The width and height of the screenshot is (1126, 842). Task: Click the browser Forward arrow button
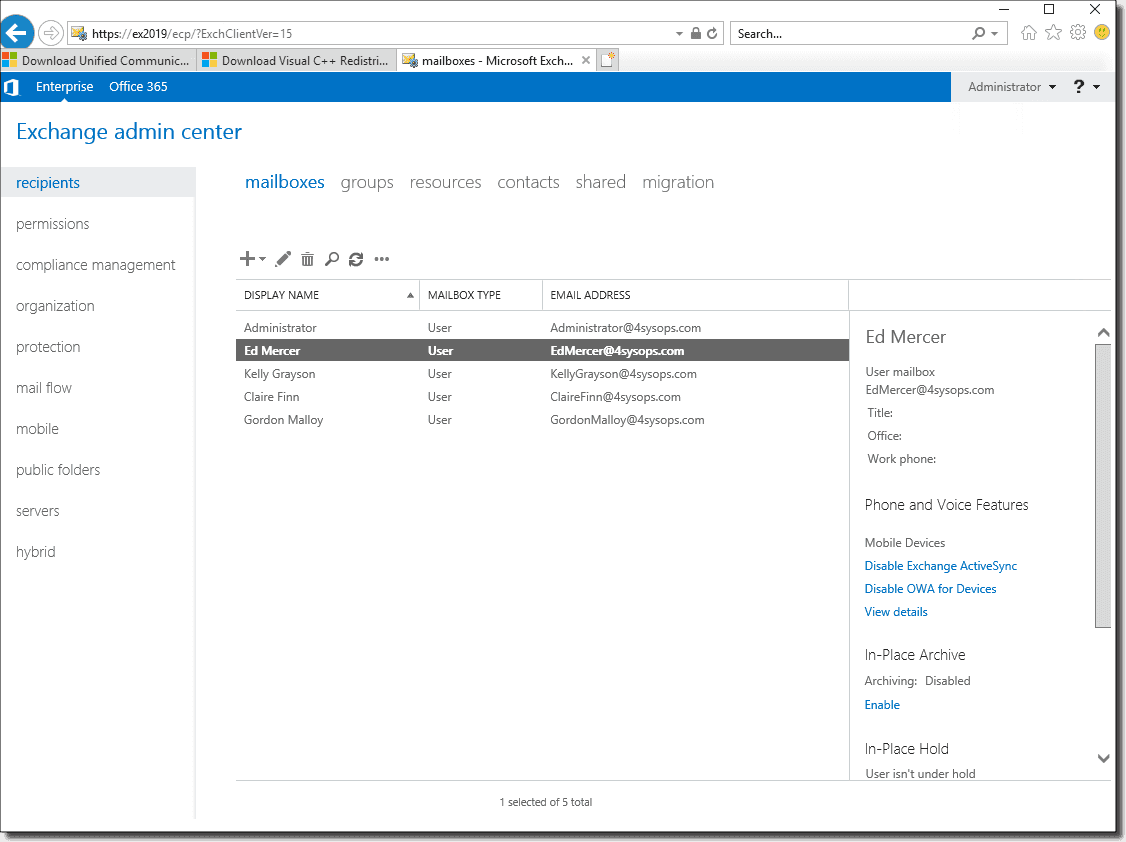(50, 33)
